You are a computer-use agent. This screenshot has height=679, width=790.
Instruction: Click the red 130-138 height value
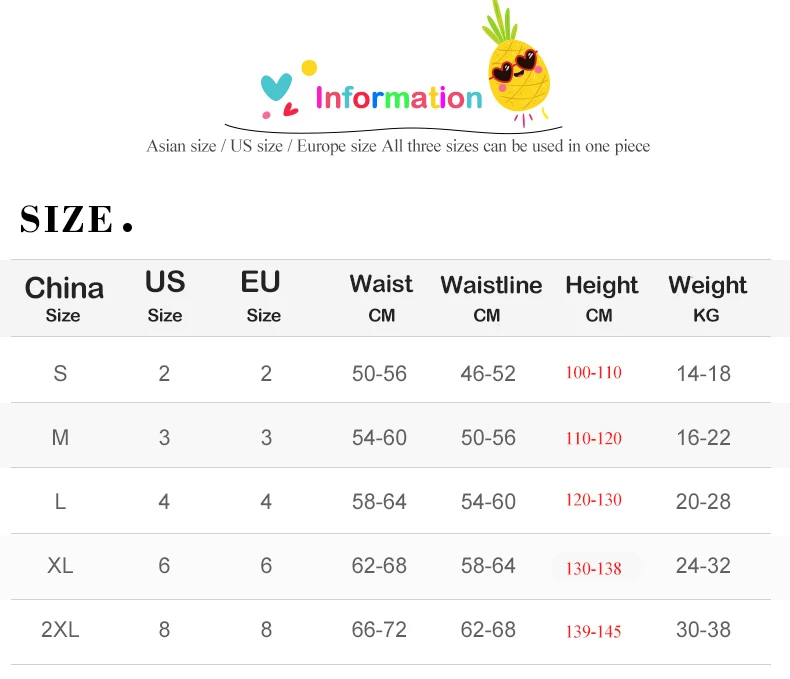point(593,568)
